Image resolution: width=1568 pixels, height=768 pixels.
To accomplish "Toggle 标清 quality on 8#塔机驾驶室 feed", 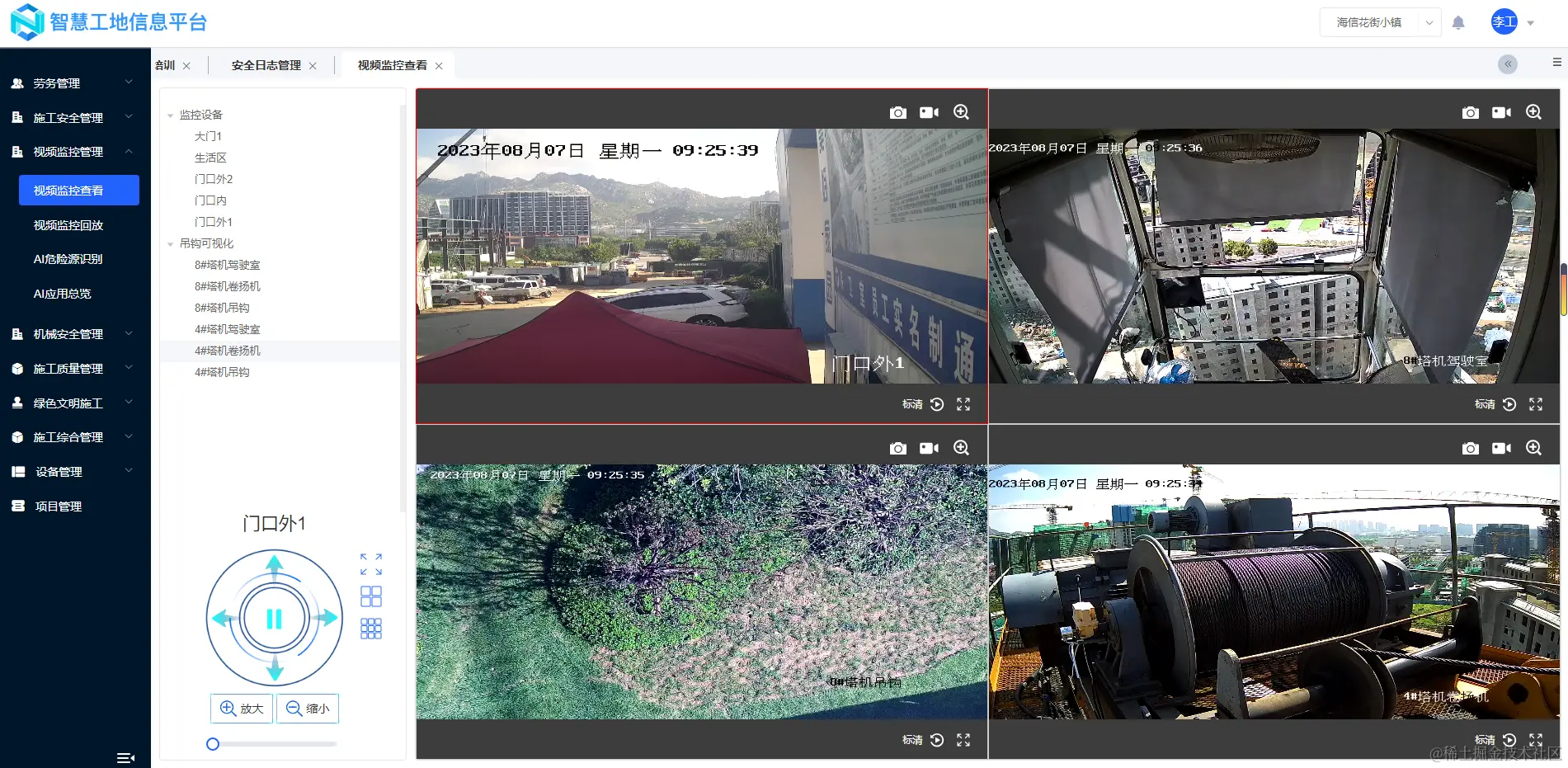I will (x=1485, y=404).
